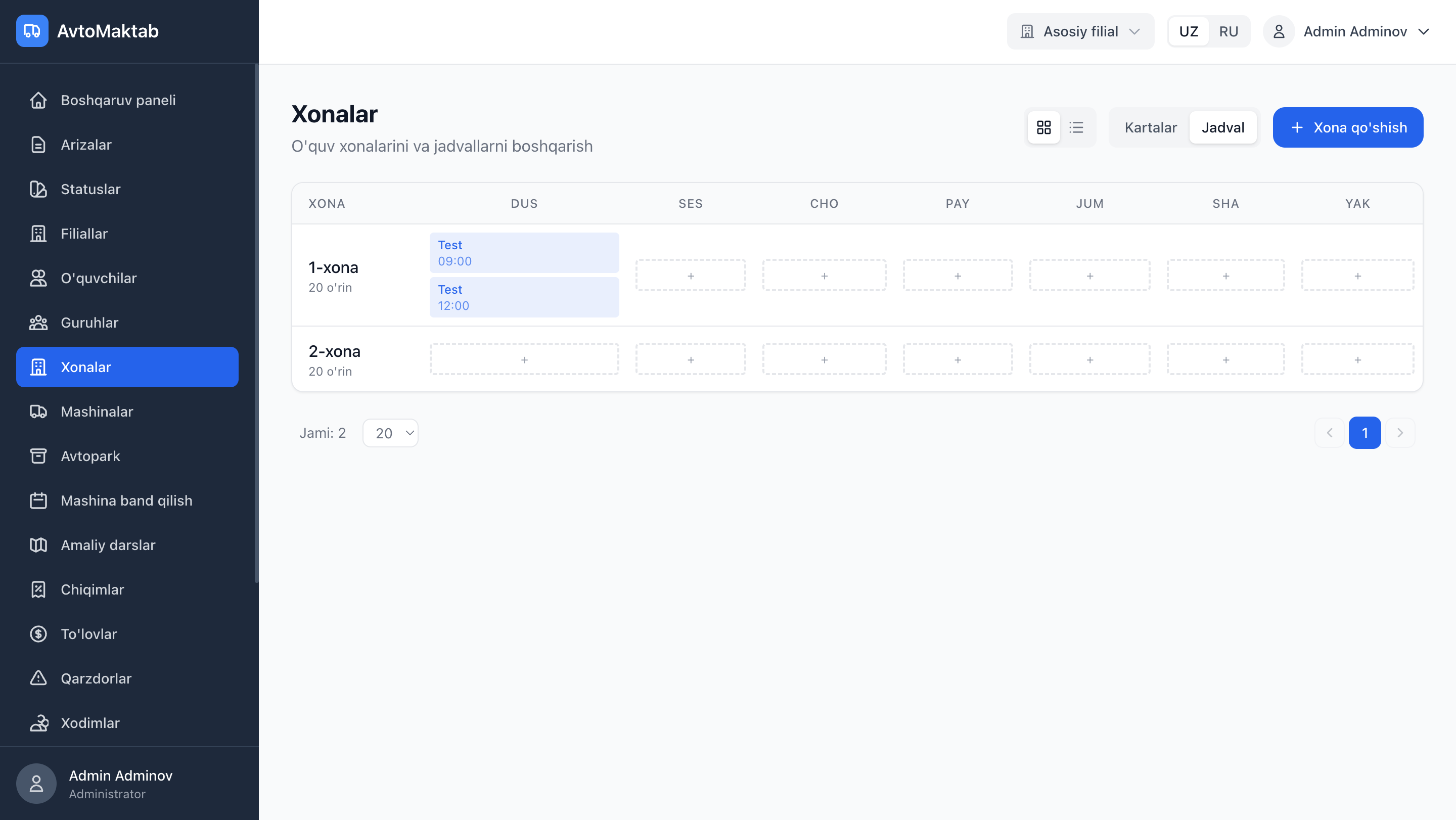The width and height of the screenshot is (1456, 820).
Task: Switch language to UZ
Action: point(1188,31)
